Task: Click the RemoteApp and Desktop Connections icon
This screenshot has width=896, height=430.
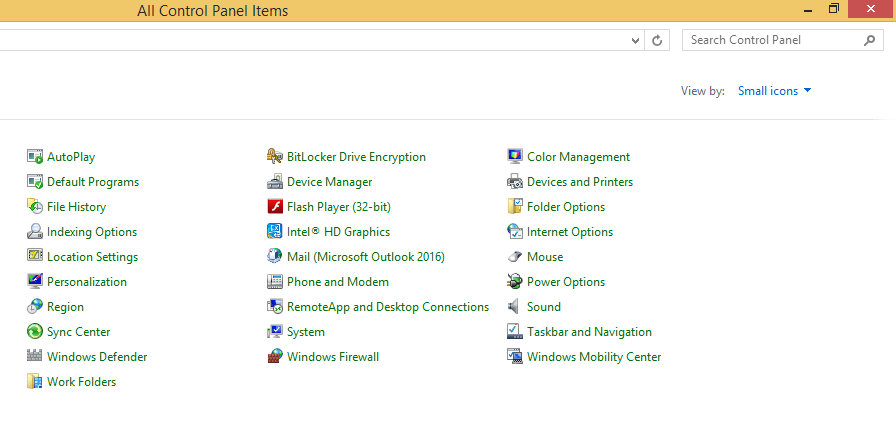Action: tap(275, 306)
